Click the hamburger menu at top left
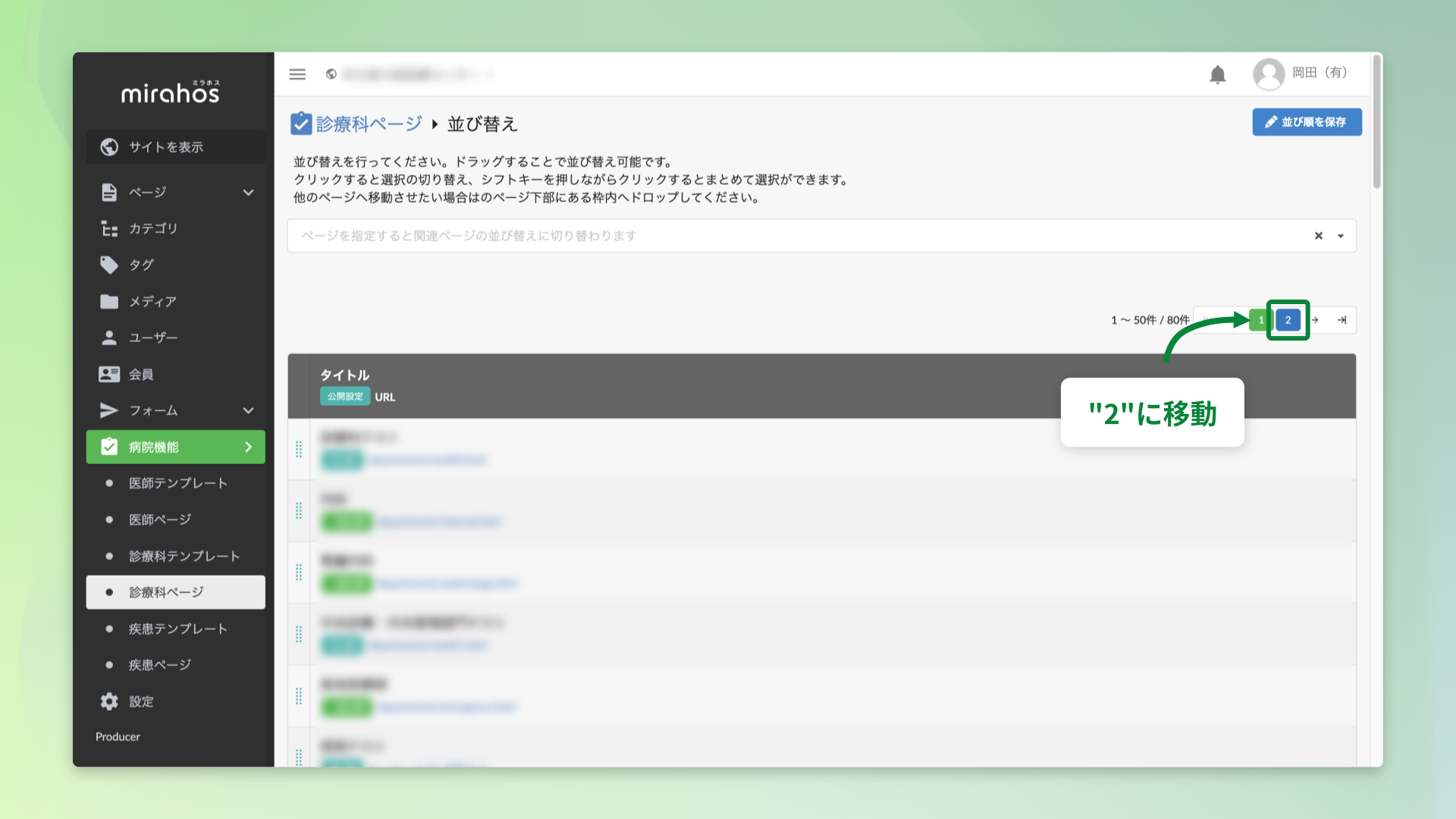 pyautogui.click(x=297, y=74)
